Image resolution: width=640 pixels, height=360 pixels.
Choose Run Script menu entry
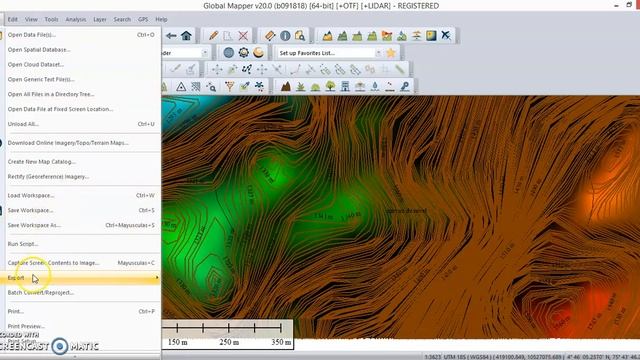pyautogui.click(x=82, y=244)
